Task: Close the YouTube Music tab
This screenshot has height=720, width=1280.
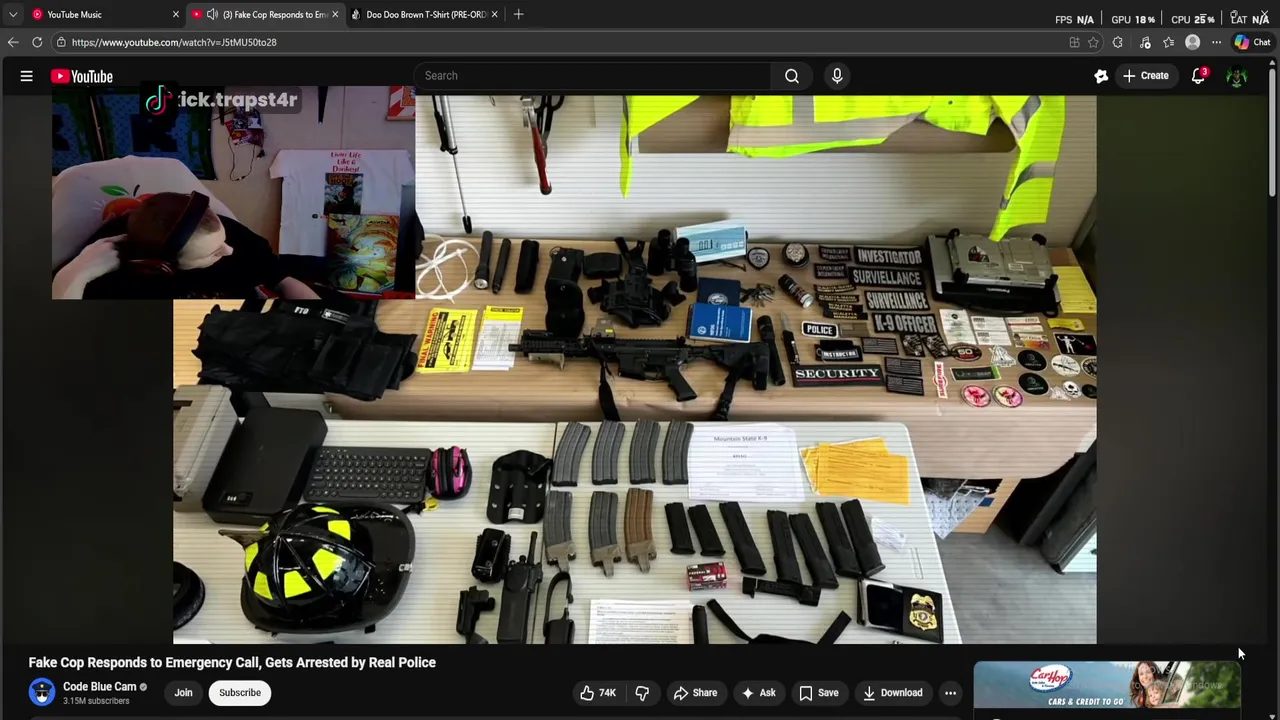Action: [176, 14]
